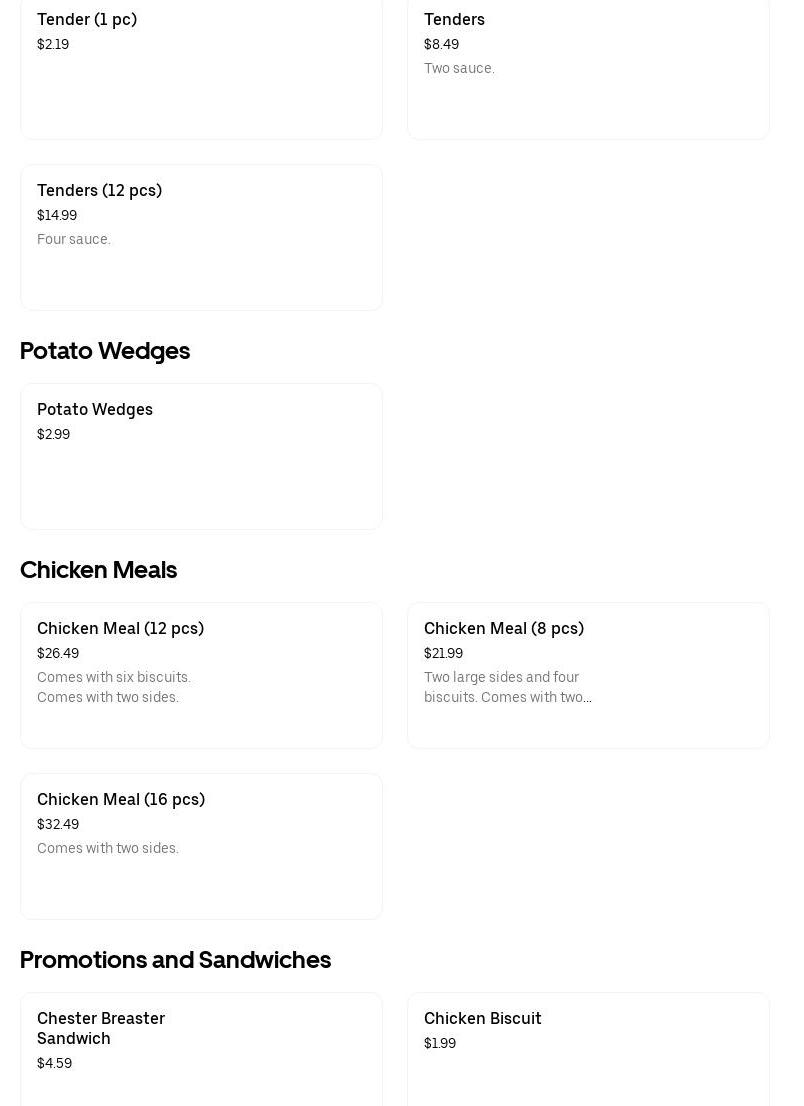Click the $26.49 price label
Image resolution: width=804 pixels, height=1106 pixels.
[x=58, y=653]
